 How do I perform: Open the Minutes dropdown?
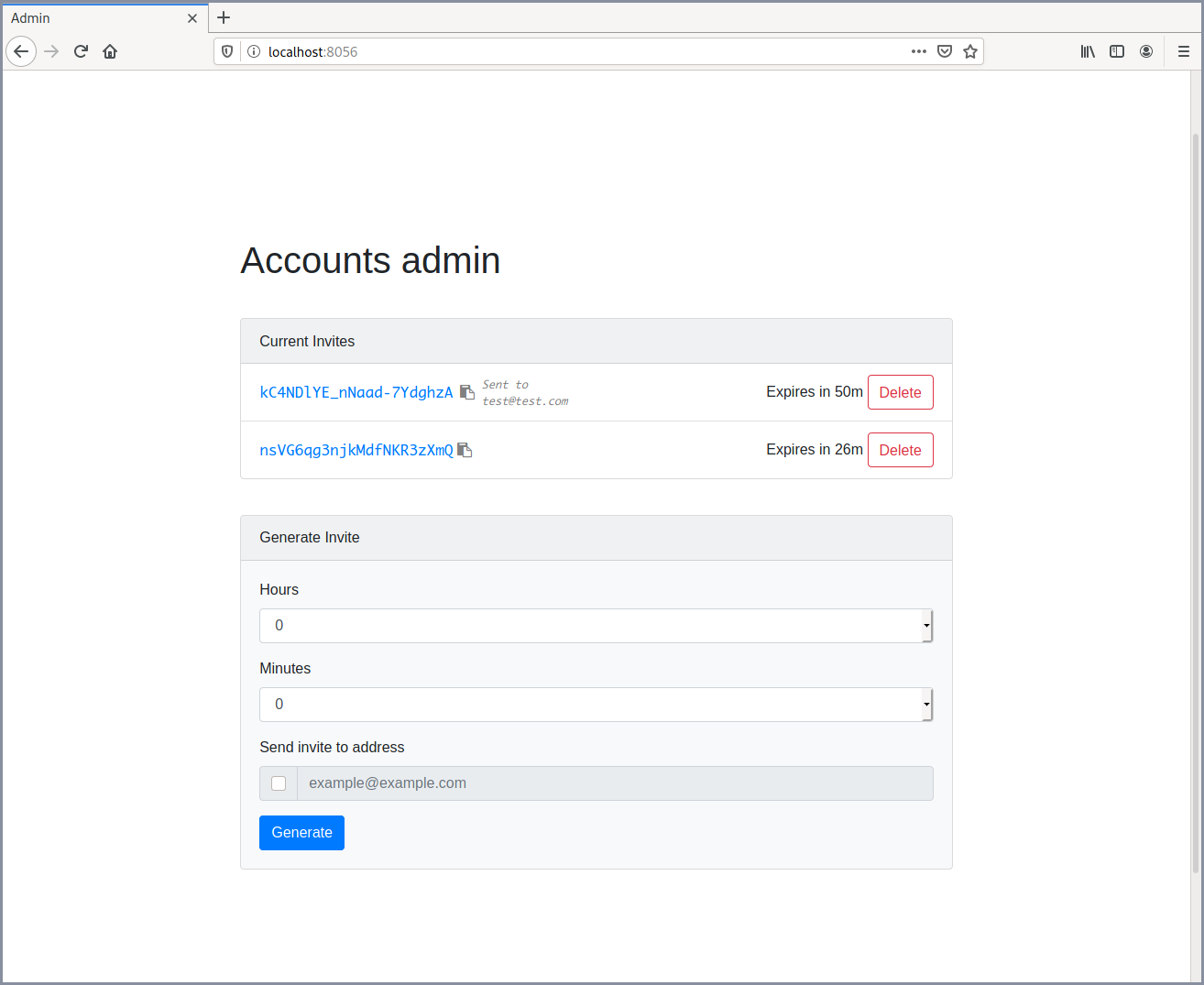[597, 705]
